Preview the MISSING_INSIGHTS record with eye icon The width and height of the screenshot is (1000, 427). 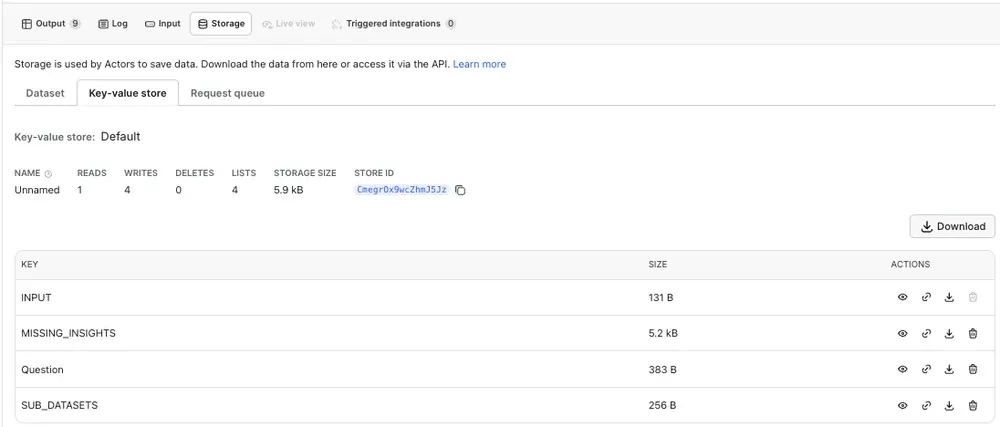tap(902, 333)
